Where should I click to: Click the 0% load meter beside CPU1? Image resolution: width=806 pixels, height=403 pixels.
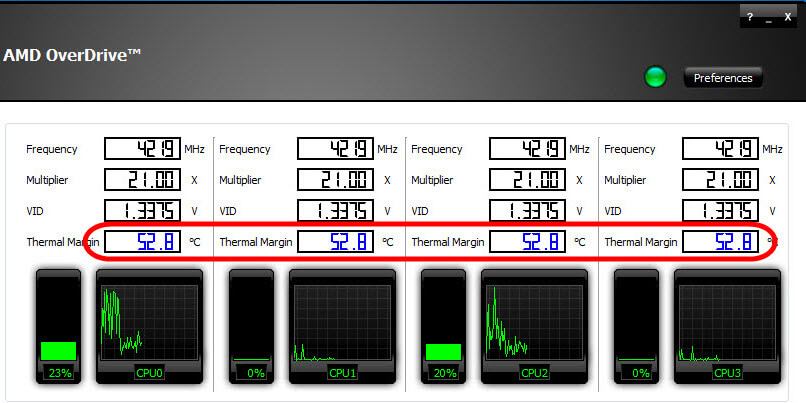[251, 326]
